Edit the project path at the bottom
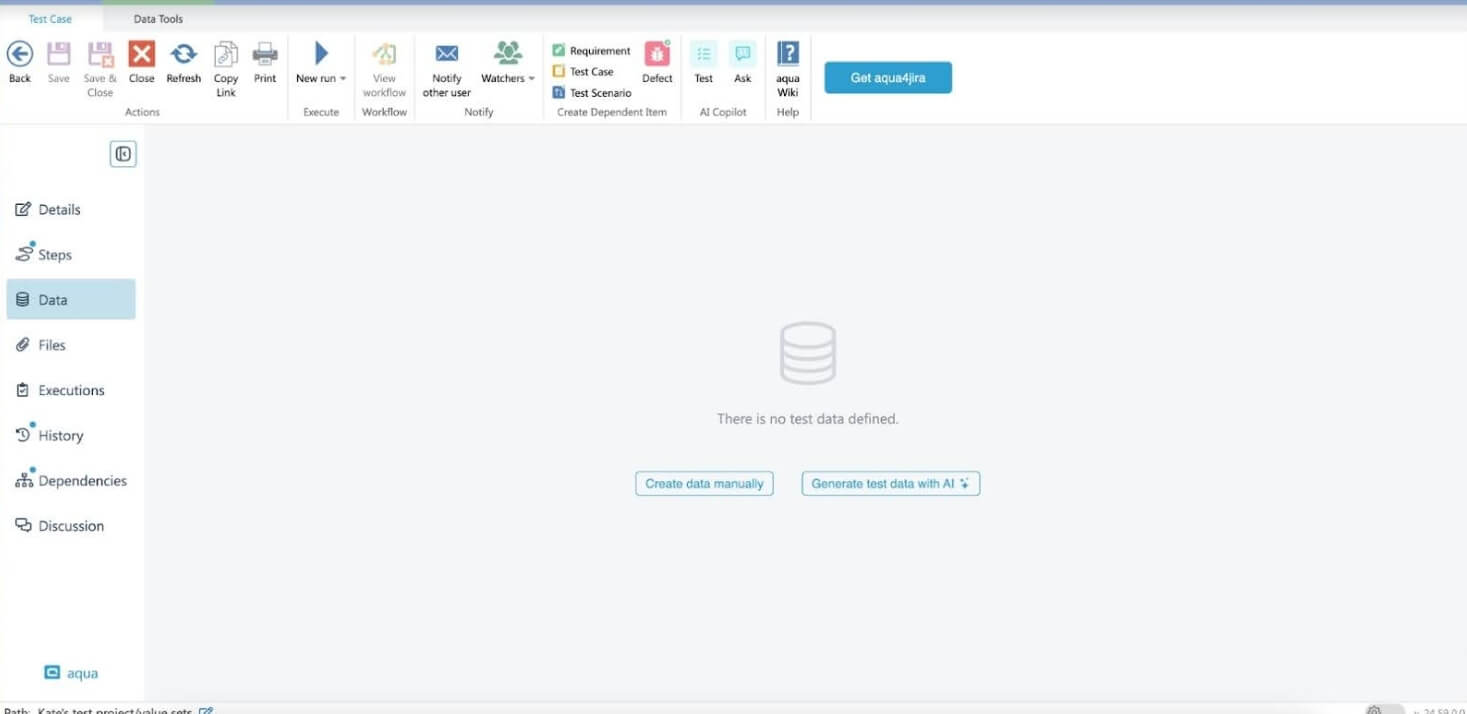This screenshot has width=1467, height=714. point(206,709)
